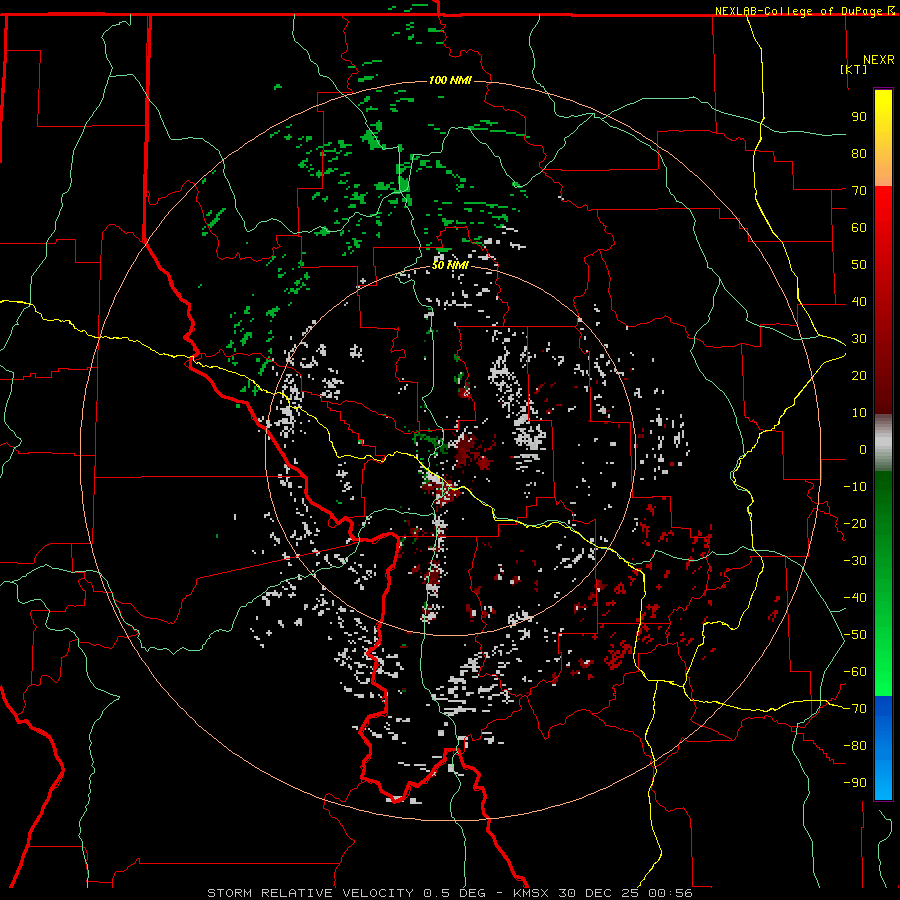Click the 100 NMI range ring label
Viewport: 900px width, 900px height.
coord(449,80)
